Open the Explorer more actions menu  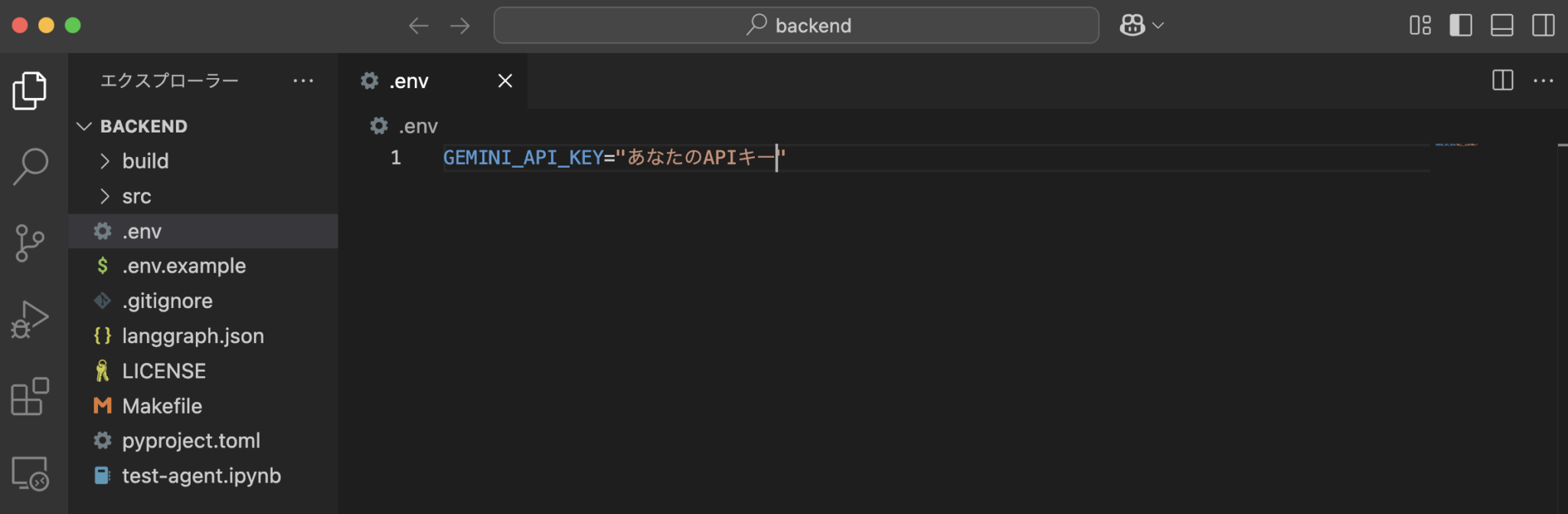[x=304, y=80]
